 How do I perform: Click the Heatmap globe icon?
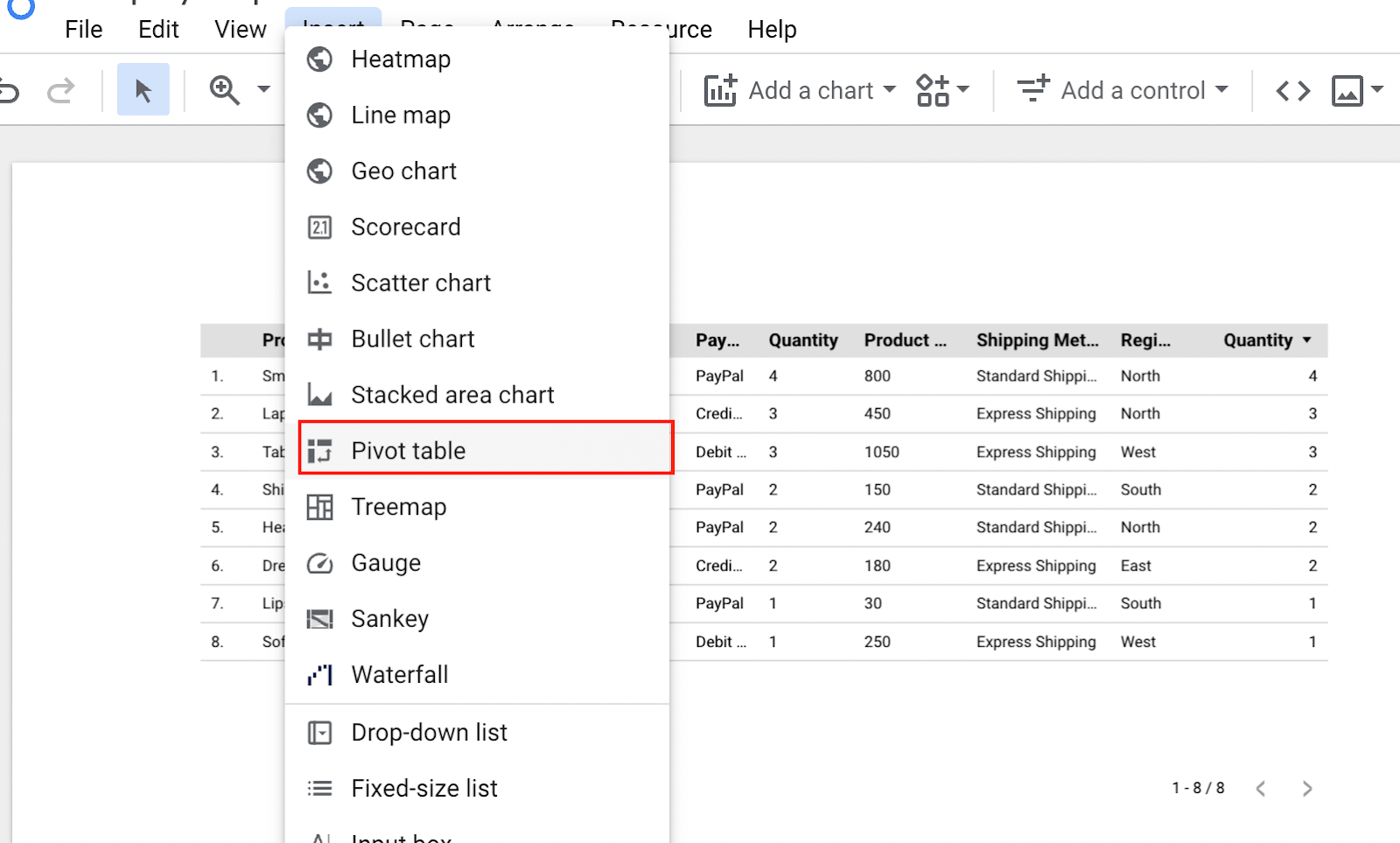coord(320,59)
